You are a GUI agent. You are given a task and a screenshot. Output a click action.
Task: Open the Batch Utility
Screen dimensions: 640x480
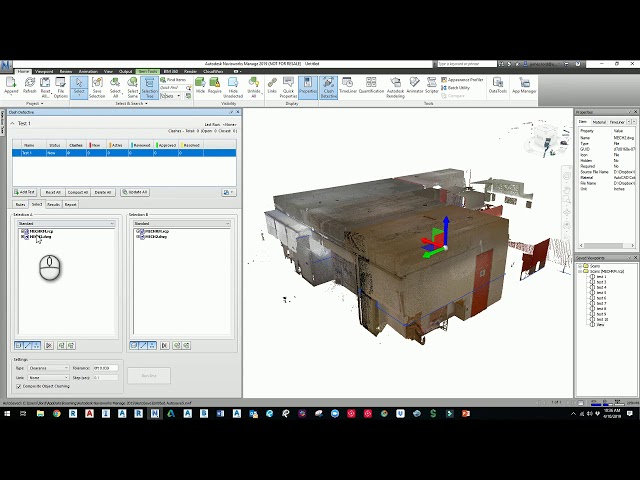tap(456, 88)
